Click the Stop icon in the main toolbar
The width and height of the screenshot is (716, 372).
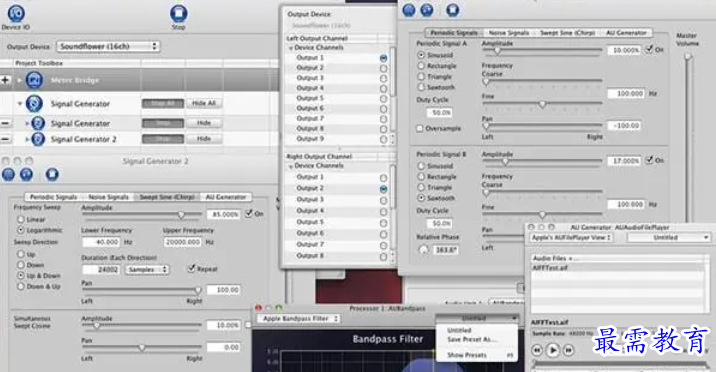[179, 14]
